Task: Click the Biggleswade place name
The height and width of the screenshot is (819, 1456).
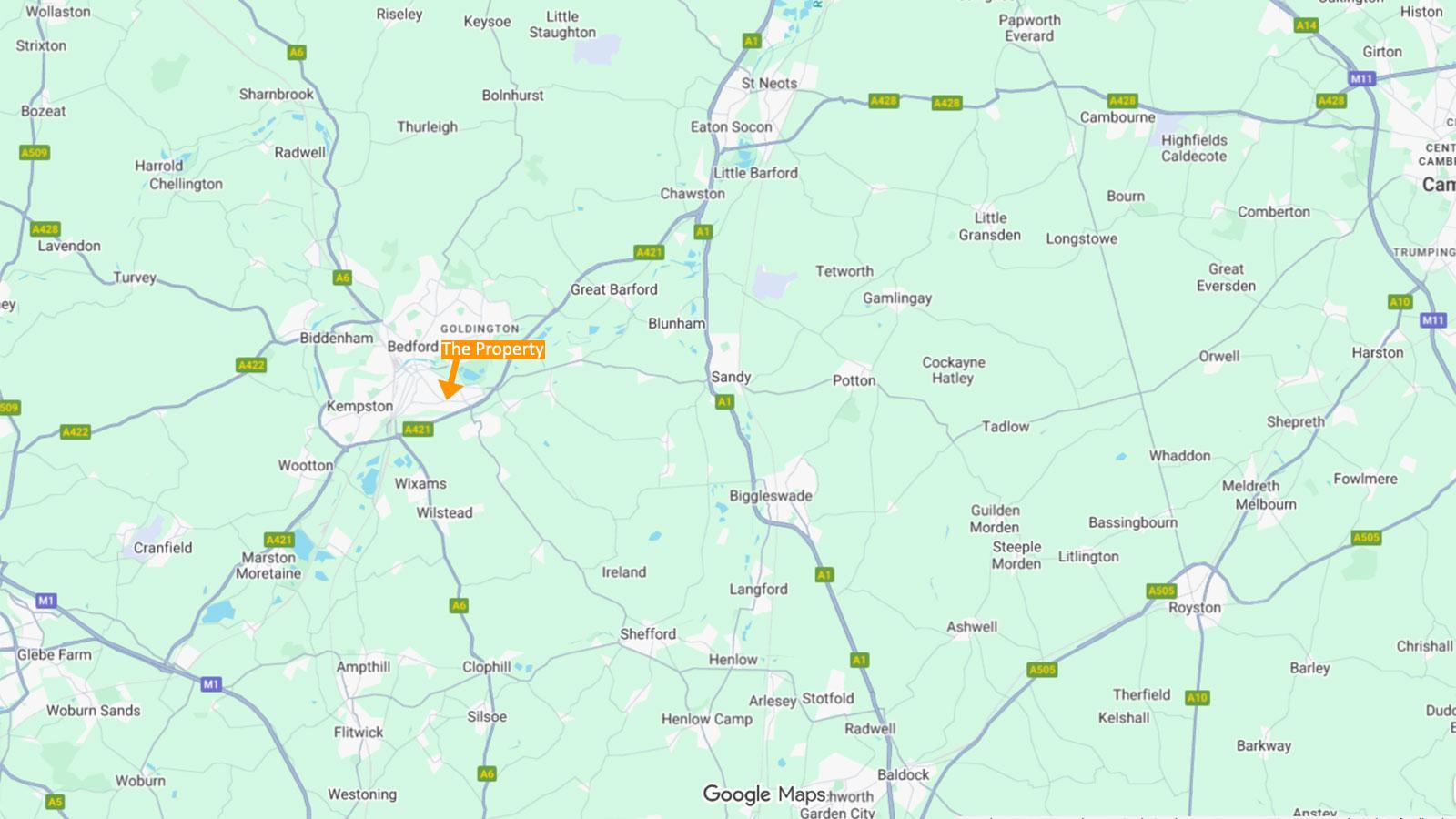Action: [x=771, y=496]
